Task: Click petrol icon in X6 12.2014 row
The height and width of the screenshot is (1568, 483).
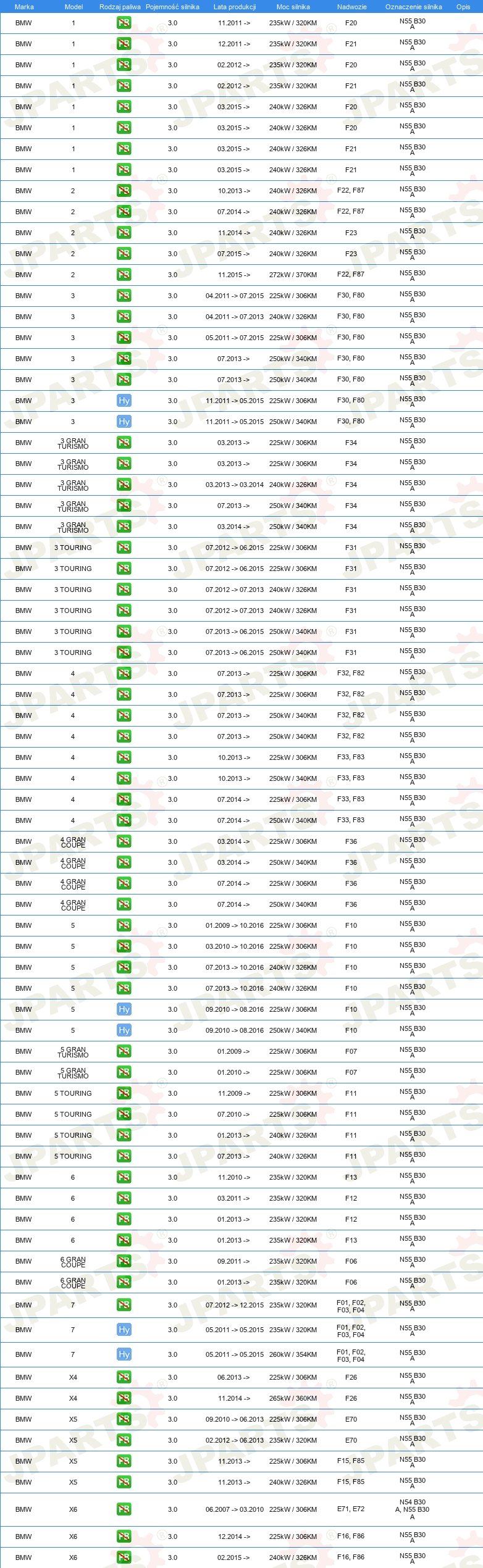Action: tap(124, 1537)
